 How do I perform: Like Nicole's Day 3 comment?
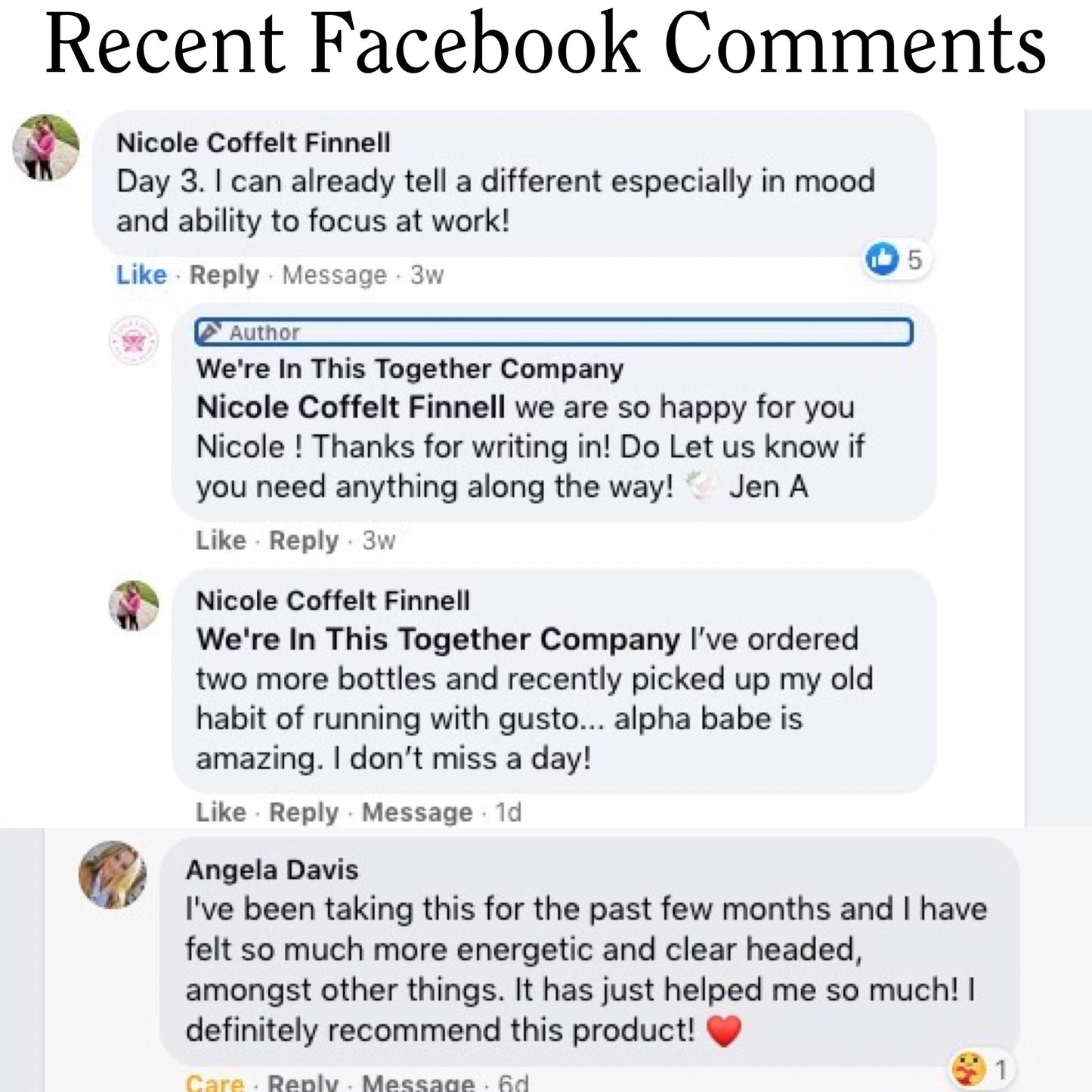tap(141, 275)
